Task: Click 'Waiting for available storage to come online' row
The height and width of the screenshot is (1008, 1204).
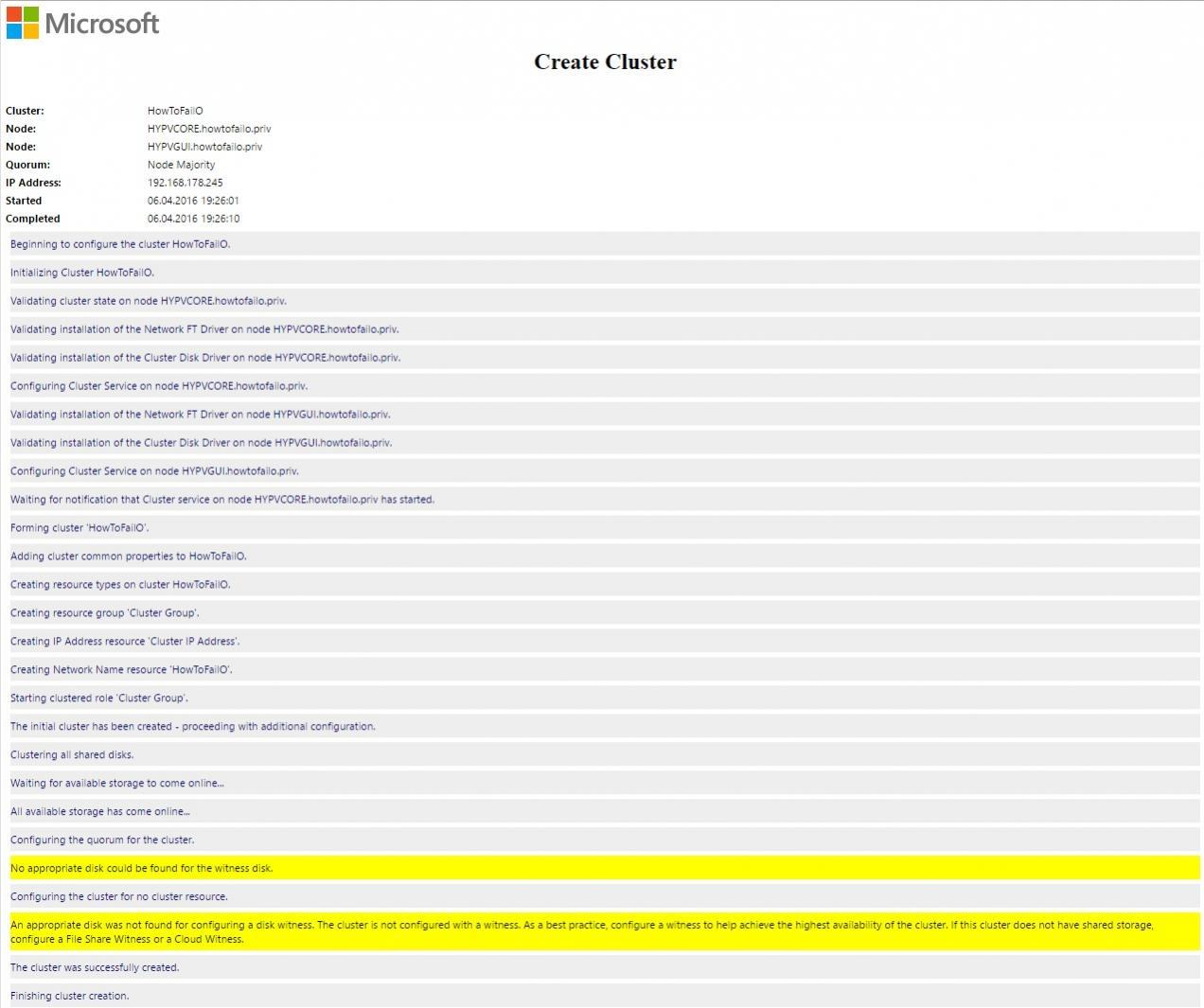Action: [605, 784]
